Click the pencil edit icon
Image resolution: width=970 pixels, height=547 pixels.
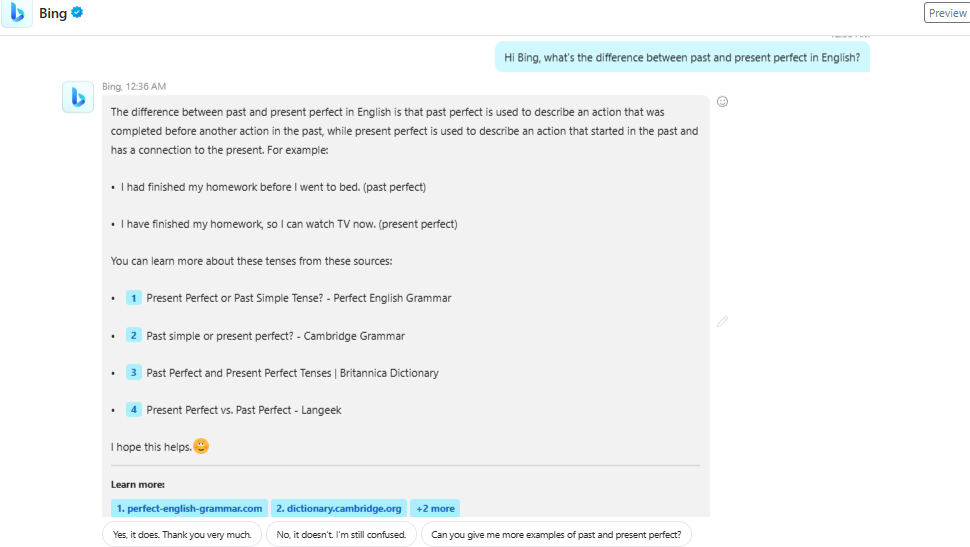pyautogui.click(x=723, y=321)
